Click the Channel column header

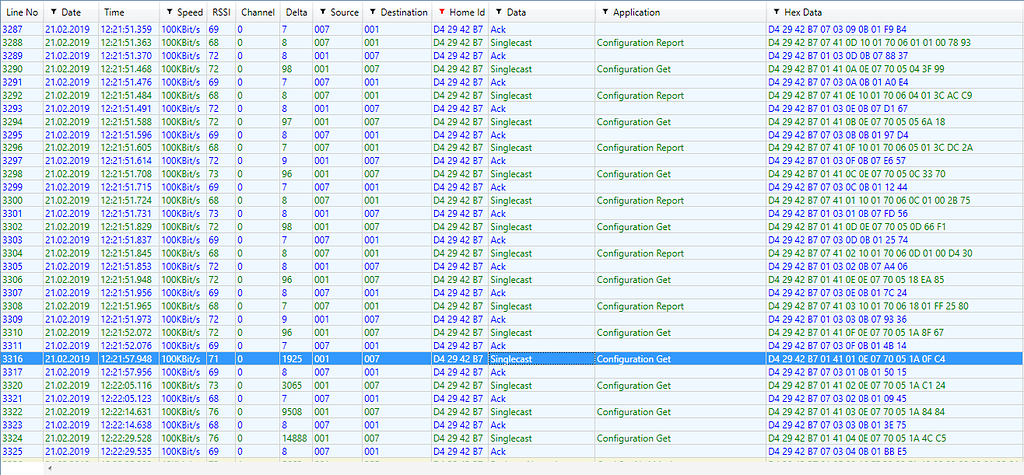(x=257, y=12)
